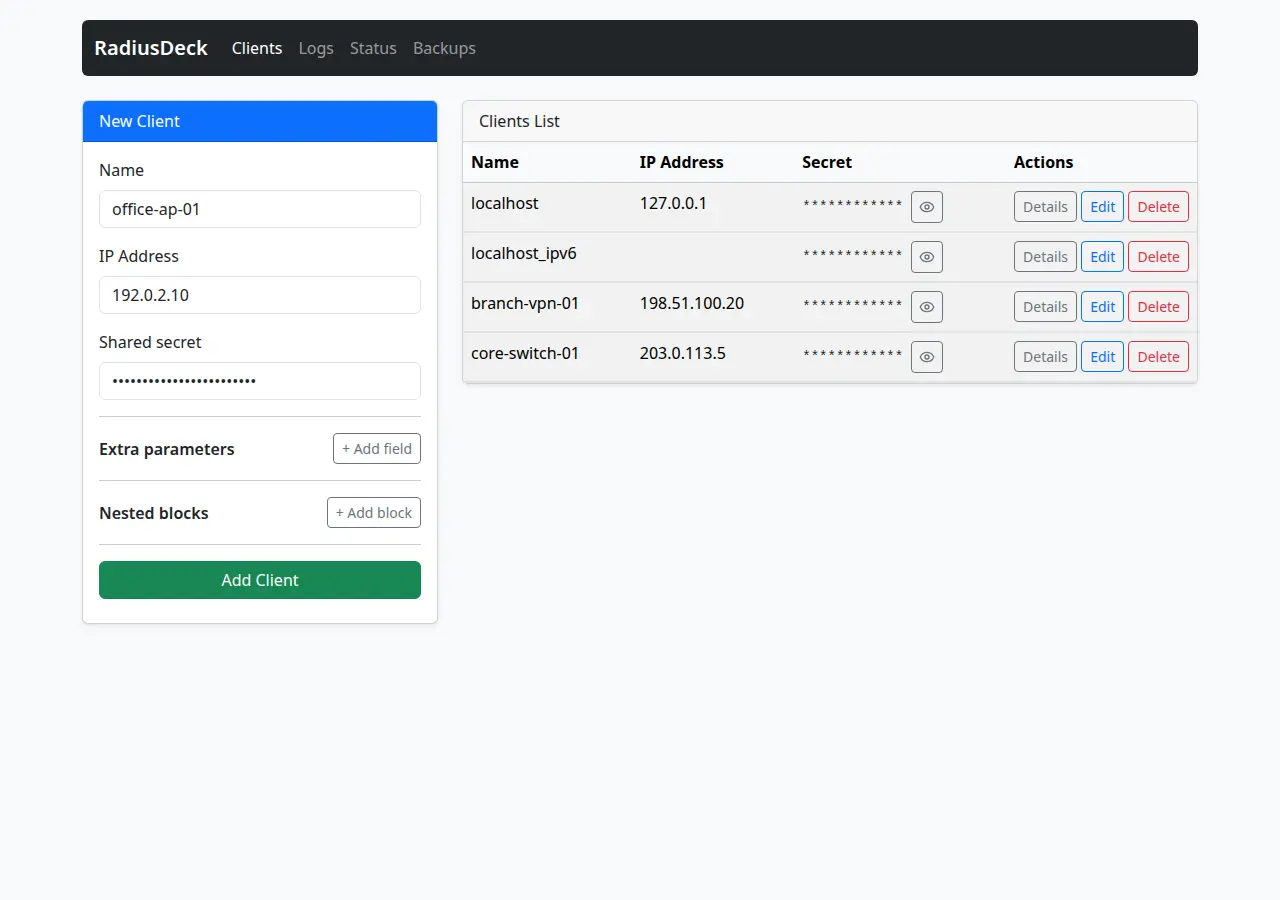Image resolution: width=1280 pixels, height=900 pixels.
Task: Edit the branch-vpn-01 client
Action: click(x=1102, y=307)
